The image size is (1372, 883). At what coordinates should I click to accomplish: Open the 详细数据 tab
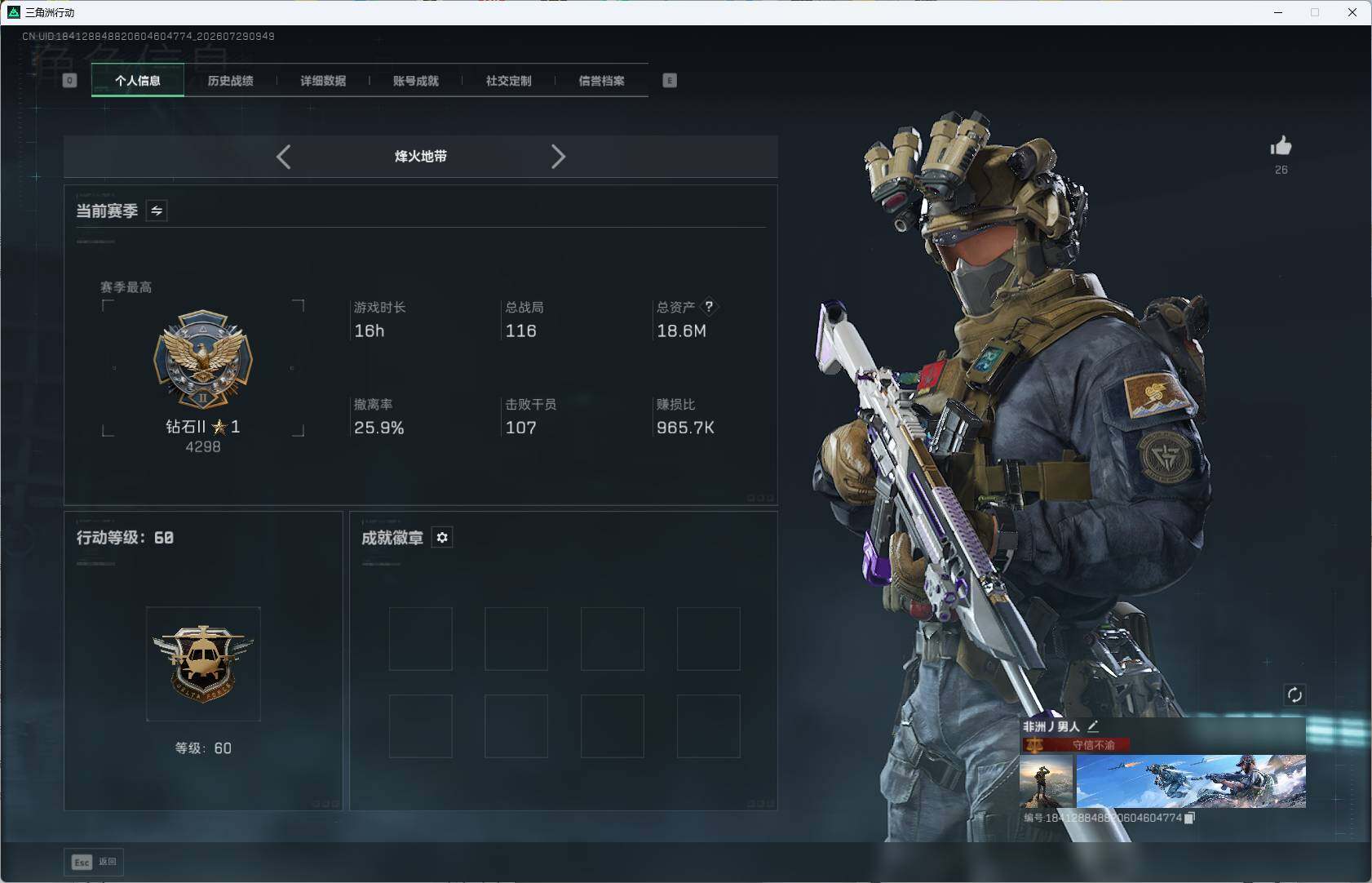point(323,80)
